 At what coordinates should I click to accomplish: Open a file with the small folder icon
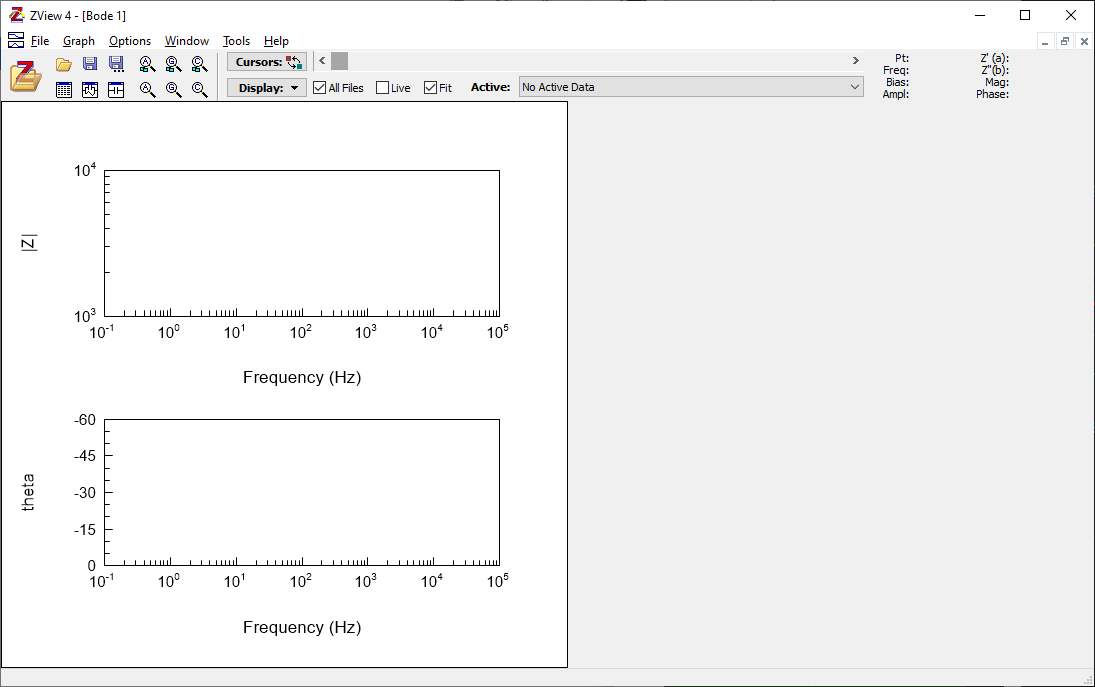(x=64, y=64)
